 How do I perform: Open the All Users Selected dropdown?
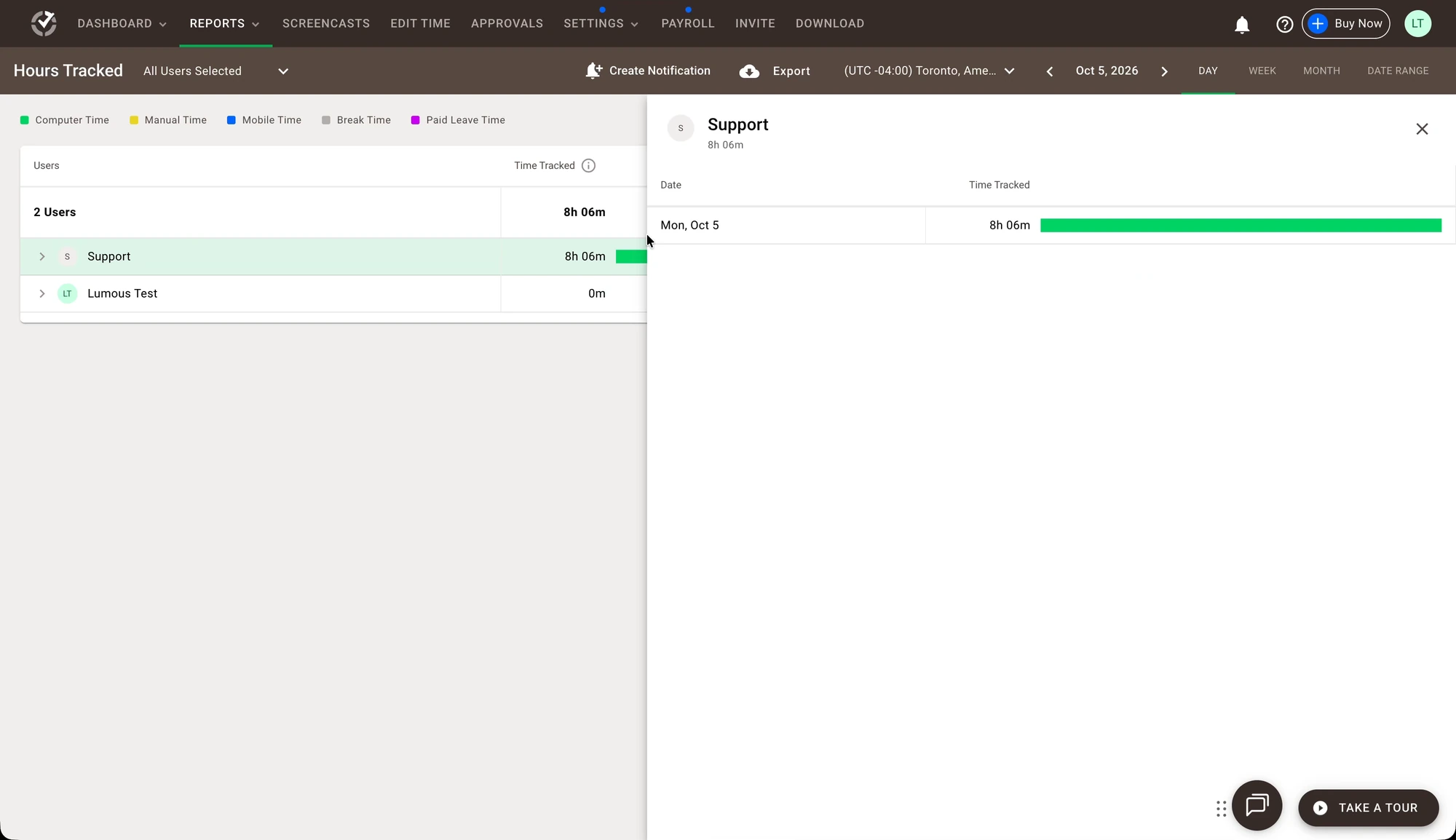pyautogui.click(x=216, y=71)
